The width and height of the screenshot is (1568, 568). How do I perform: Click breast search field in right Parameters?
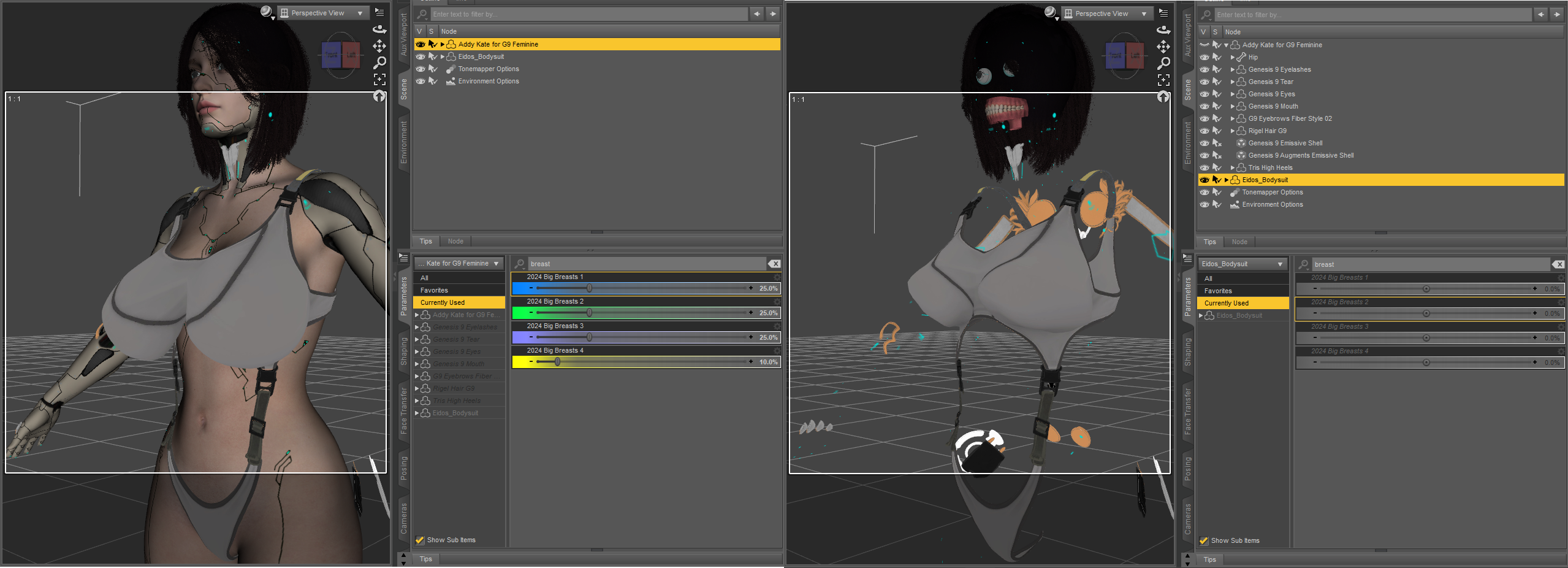click(1430, 264)
